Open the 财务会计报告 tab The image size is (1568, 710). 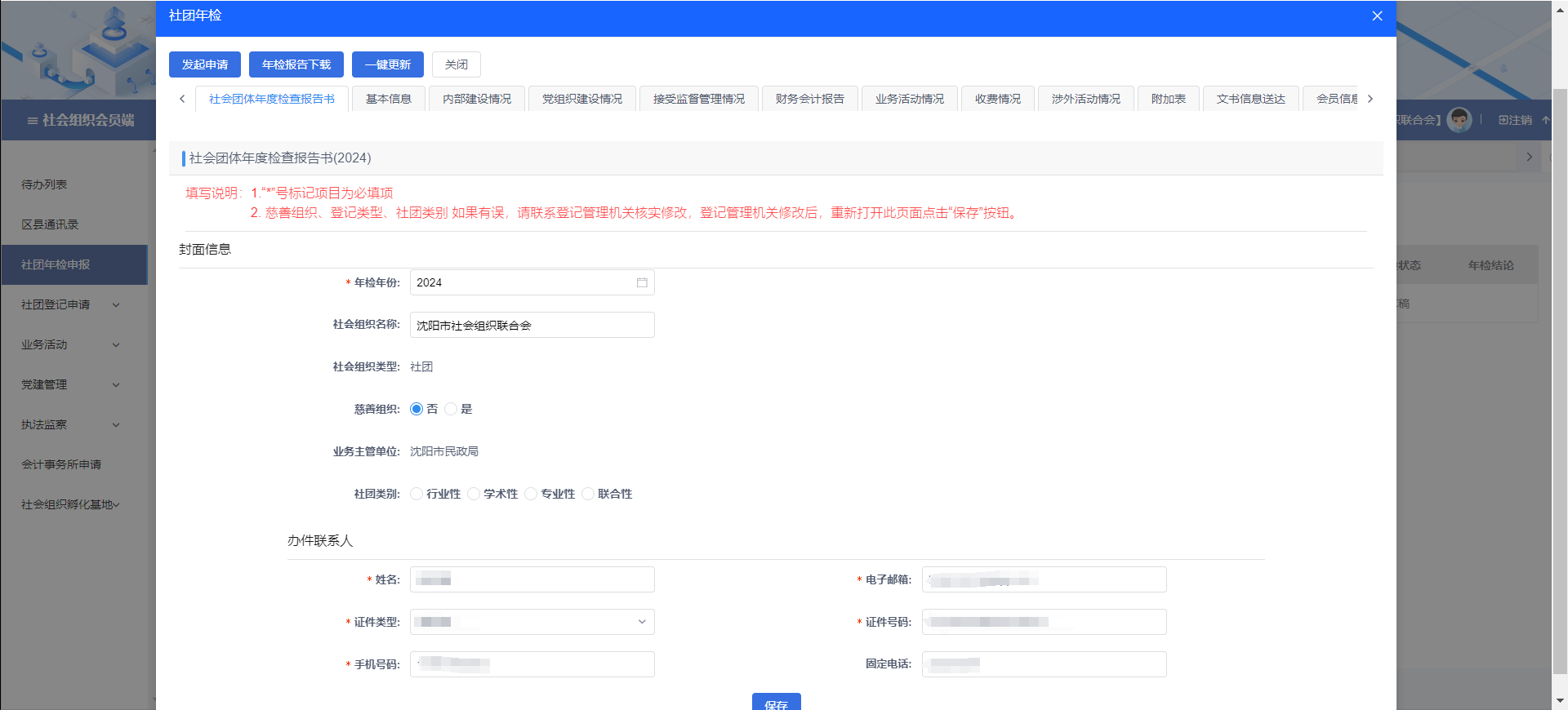[x=809, y=99]
